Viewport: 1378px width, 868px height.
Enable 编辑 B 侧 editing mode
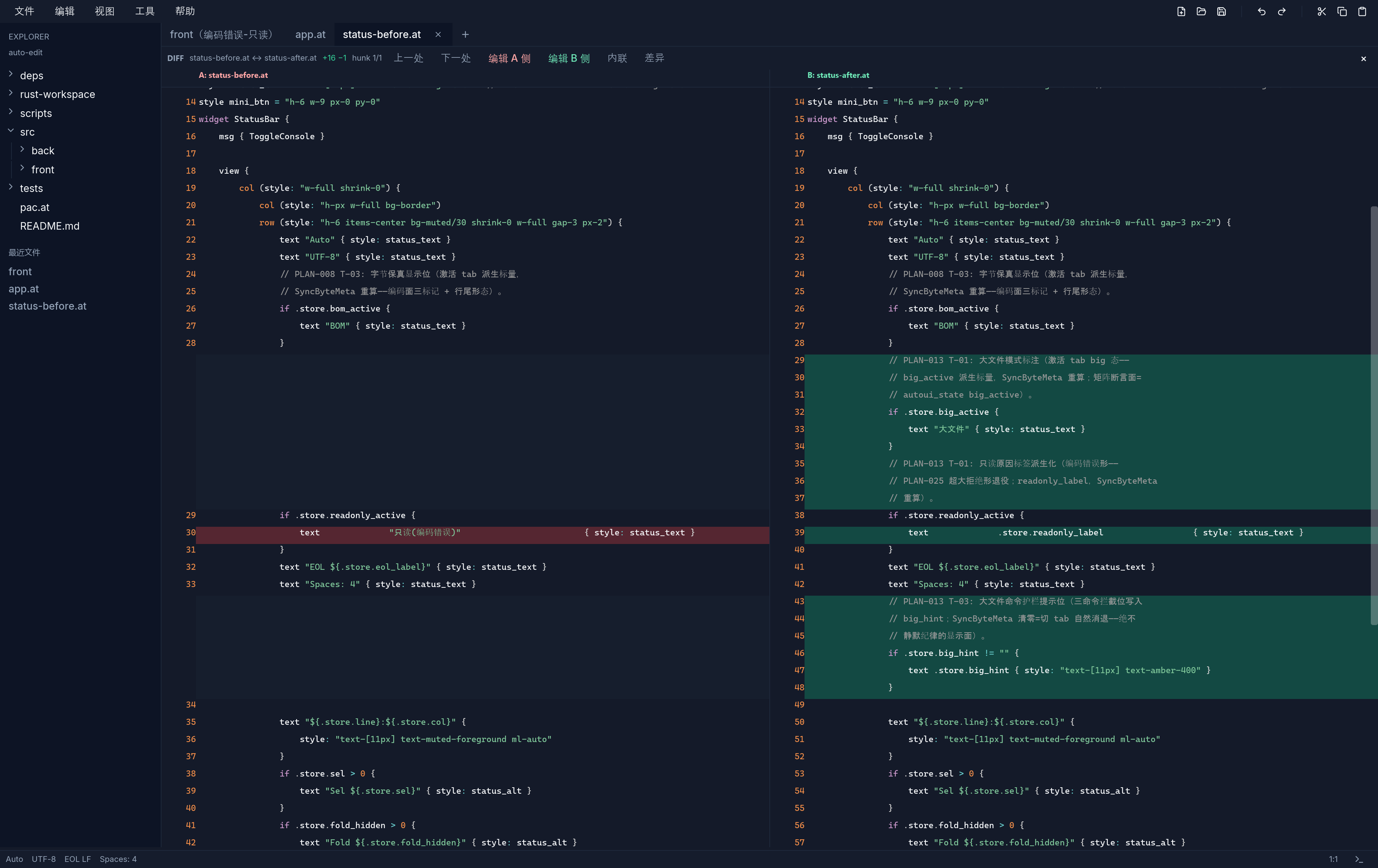tap(569, 58)
